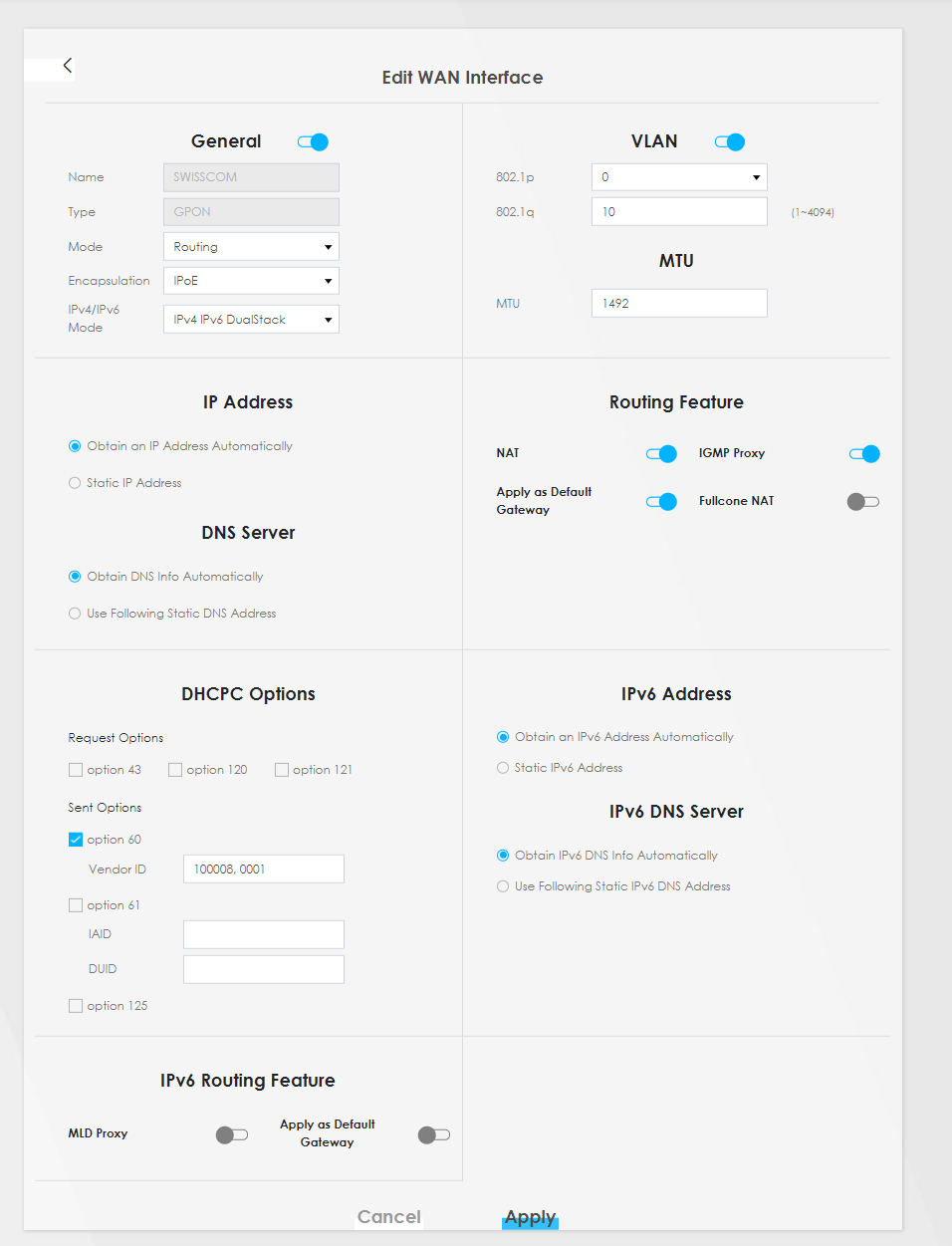Click the MTU input field
This screenshot has height=1246, width=952.
click(679, 304)
